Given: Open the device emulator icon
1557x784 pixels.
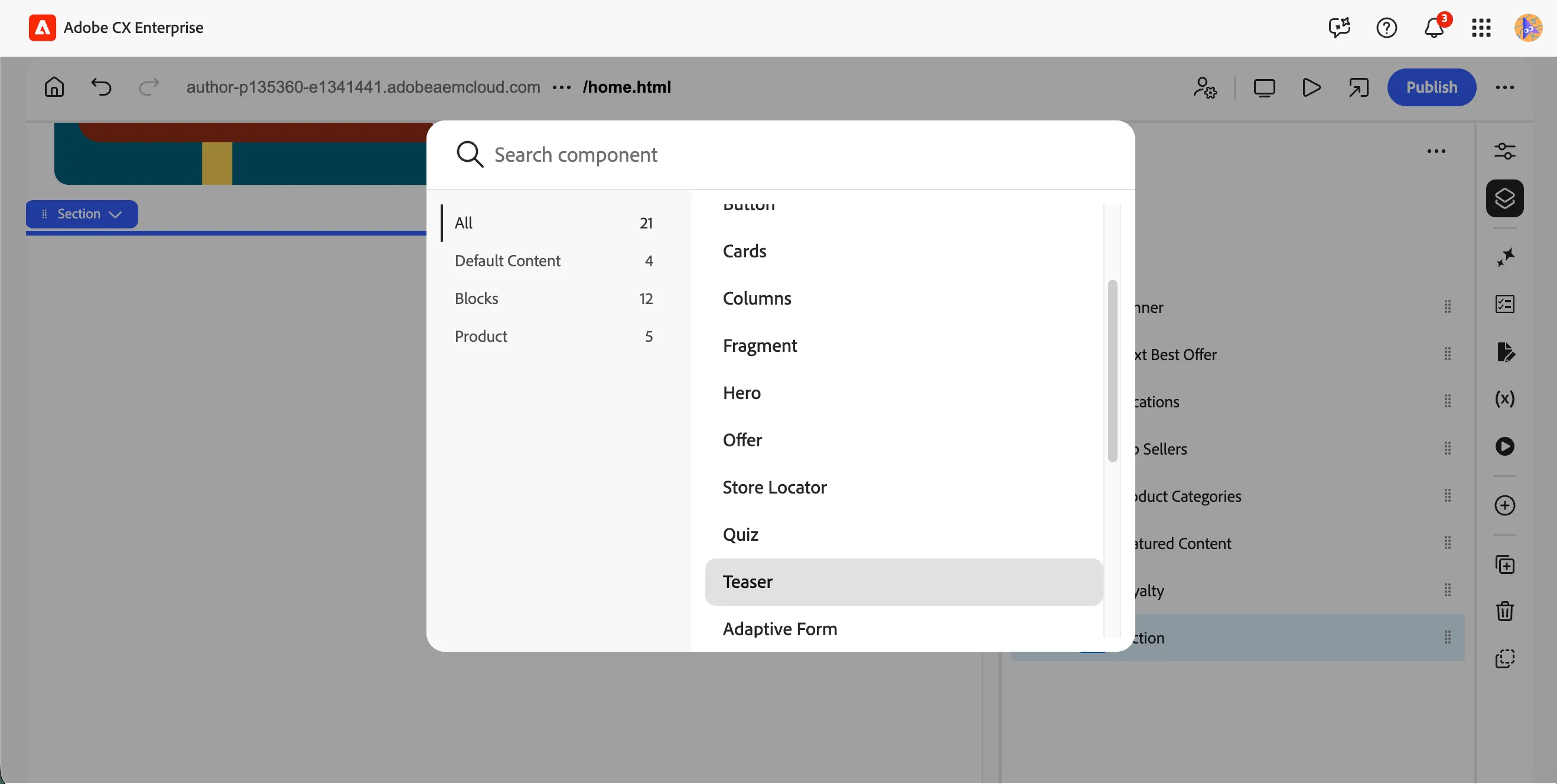Looking at the screenshot, I should point(1264,87).
